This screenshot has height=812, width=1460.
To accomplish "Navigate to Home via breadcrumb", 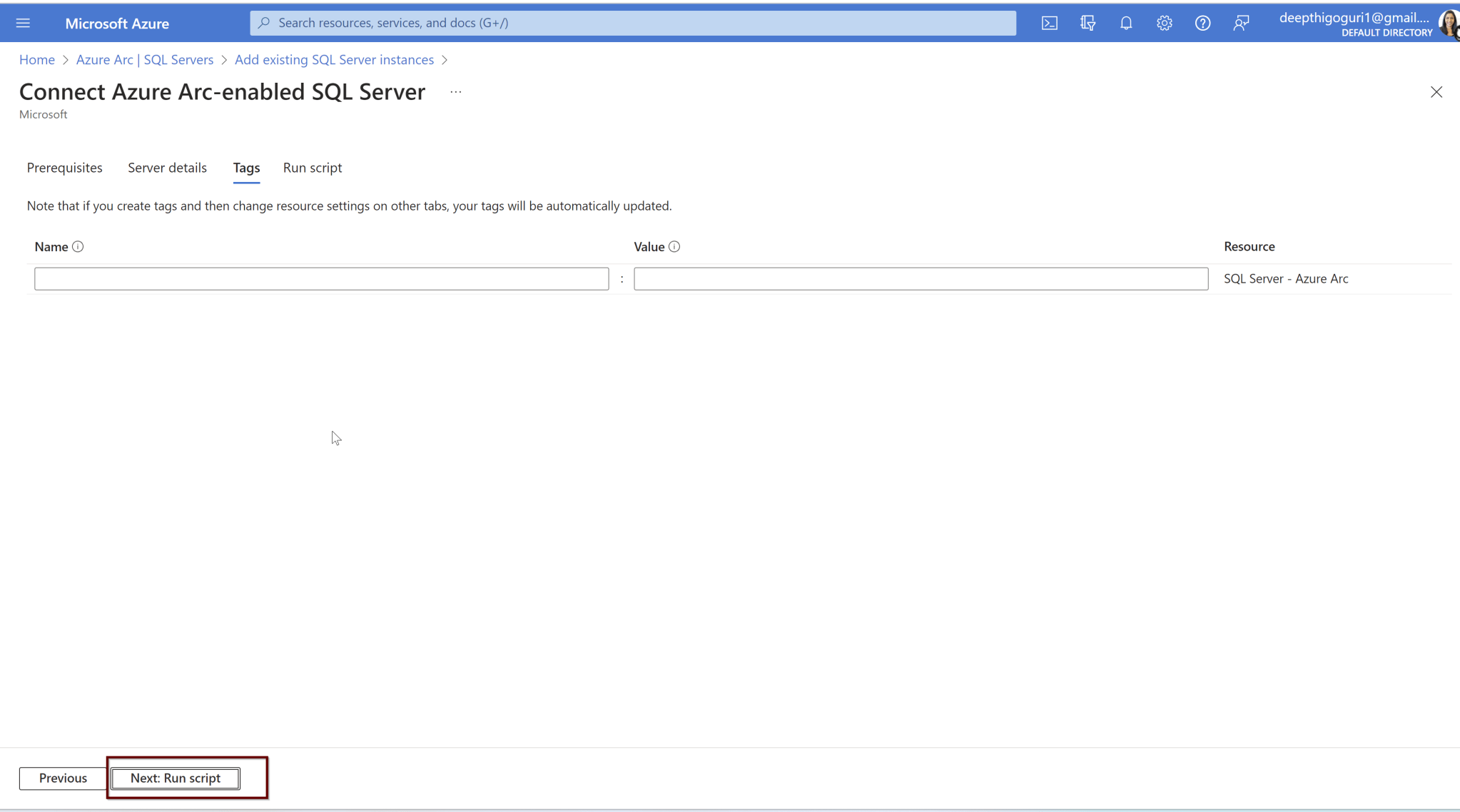I will [37, 59].
